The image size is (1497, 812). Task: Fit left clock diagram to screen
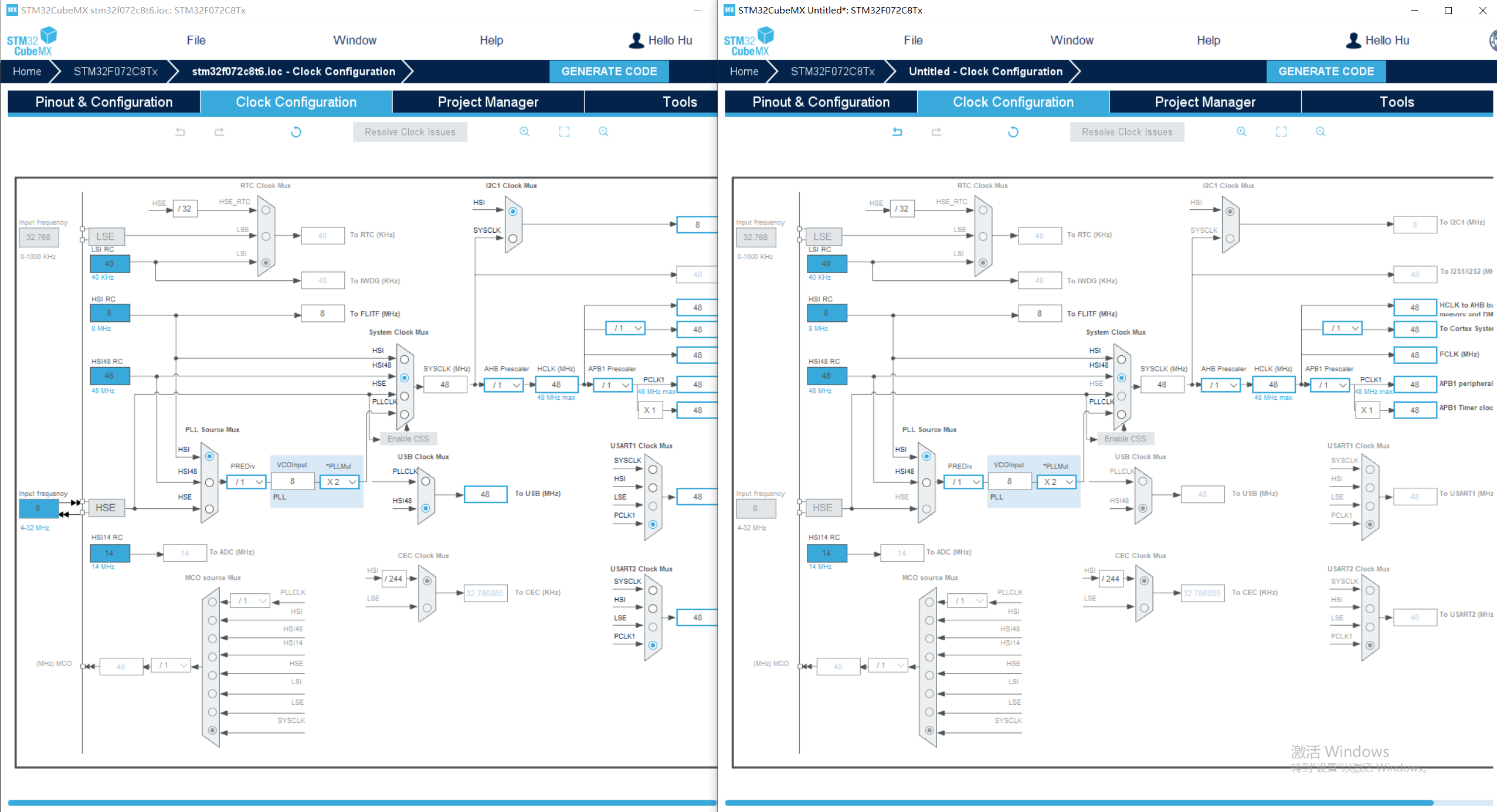coord(564,132)
